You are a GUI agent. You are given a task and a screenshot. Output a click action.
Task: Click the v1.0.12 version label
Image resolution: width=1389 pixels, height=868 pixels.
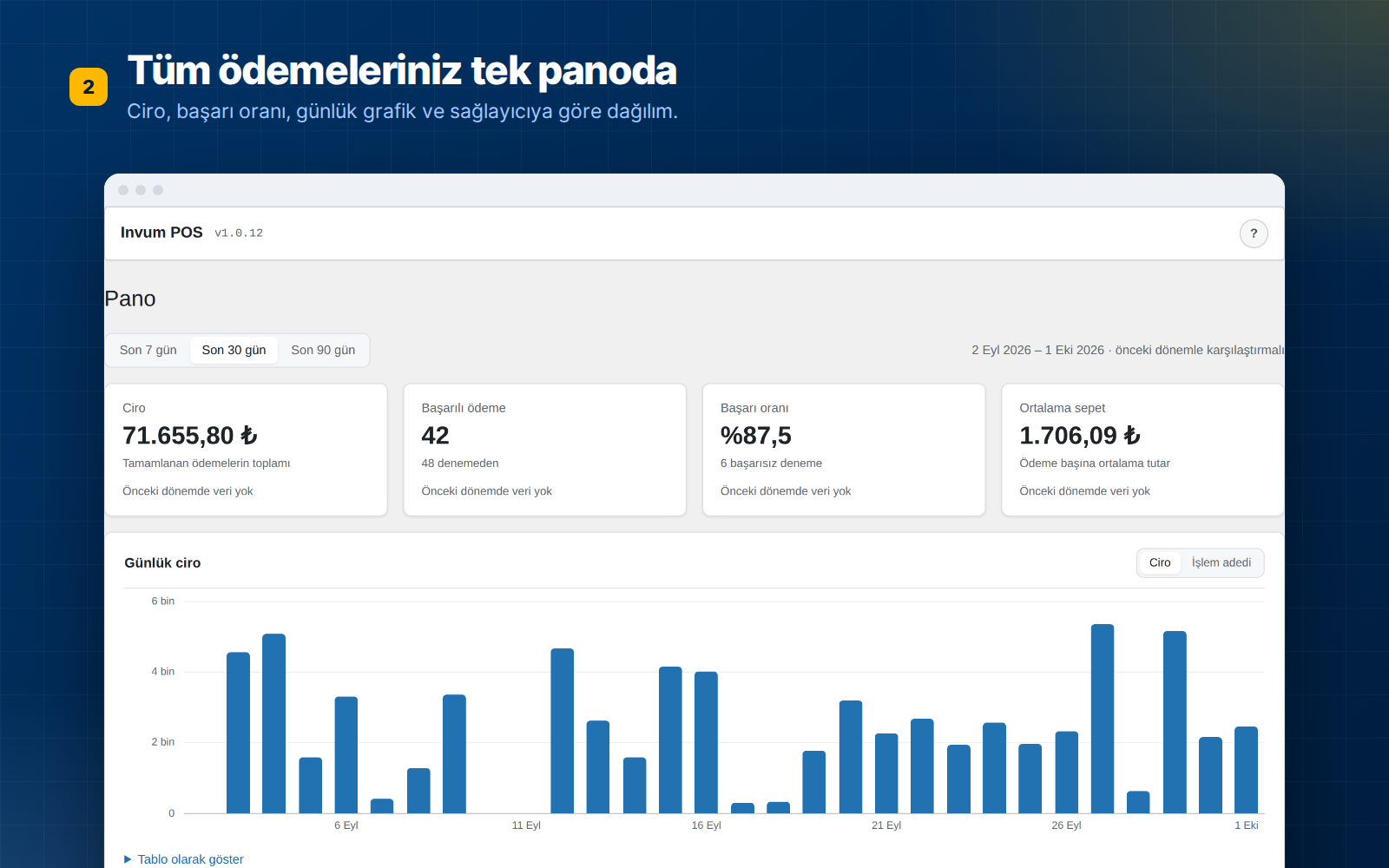[x=239, y=233]
